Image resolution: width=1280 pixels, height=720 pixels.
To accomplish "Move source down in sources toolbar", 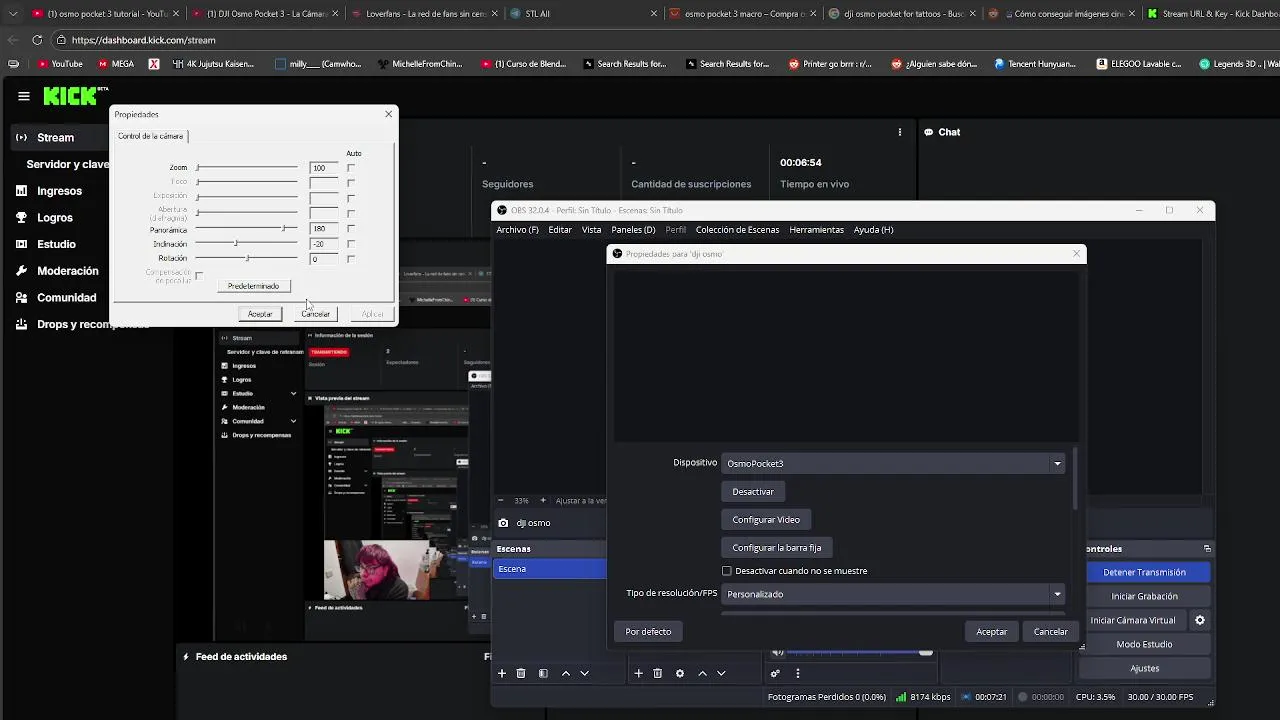I will tap(721, 673).
